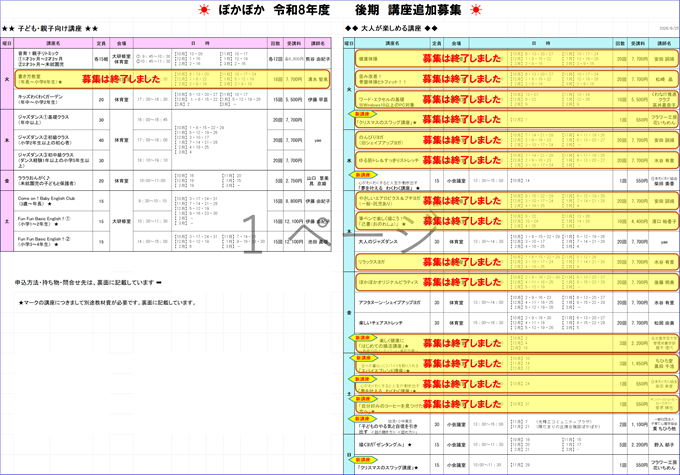Click the 'Fun Fun Basic English!①' cell
Image resolution: width=680 pixels, height=475 pixels.
click(x=53, y=221)
